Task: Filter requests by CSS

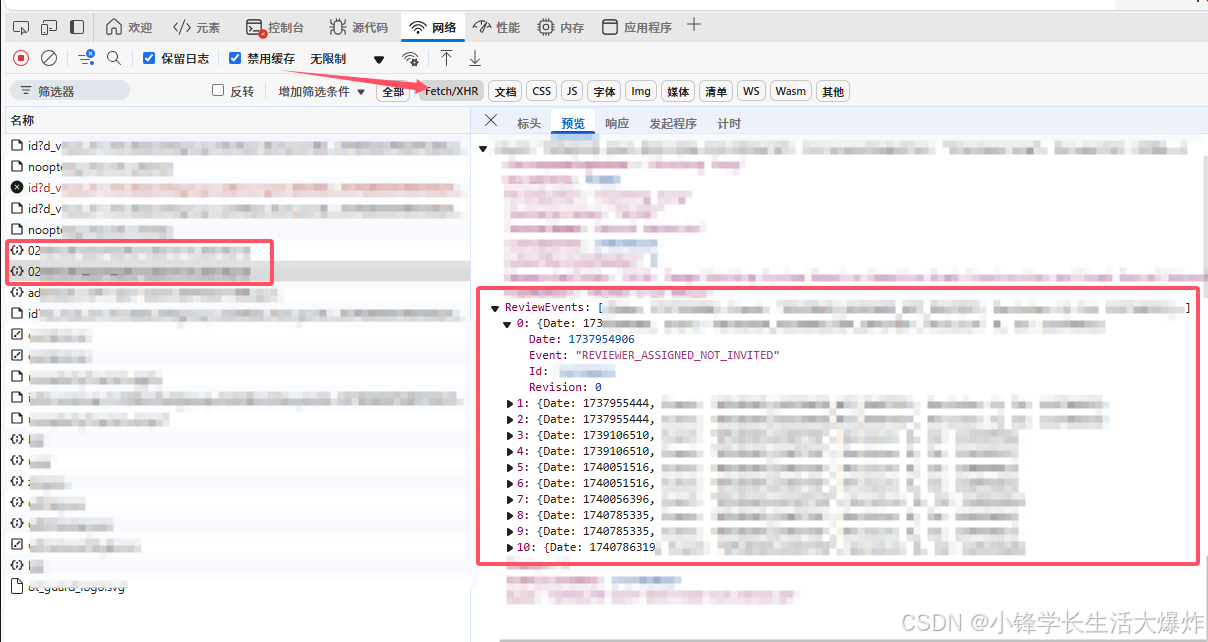Action: click(x=541, y=91)
